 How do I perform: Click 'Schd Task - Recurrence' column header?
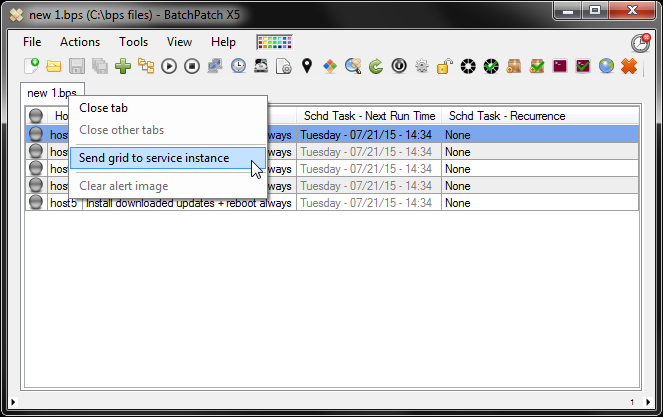tap(540, 116)
